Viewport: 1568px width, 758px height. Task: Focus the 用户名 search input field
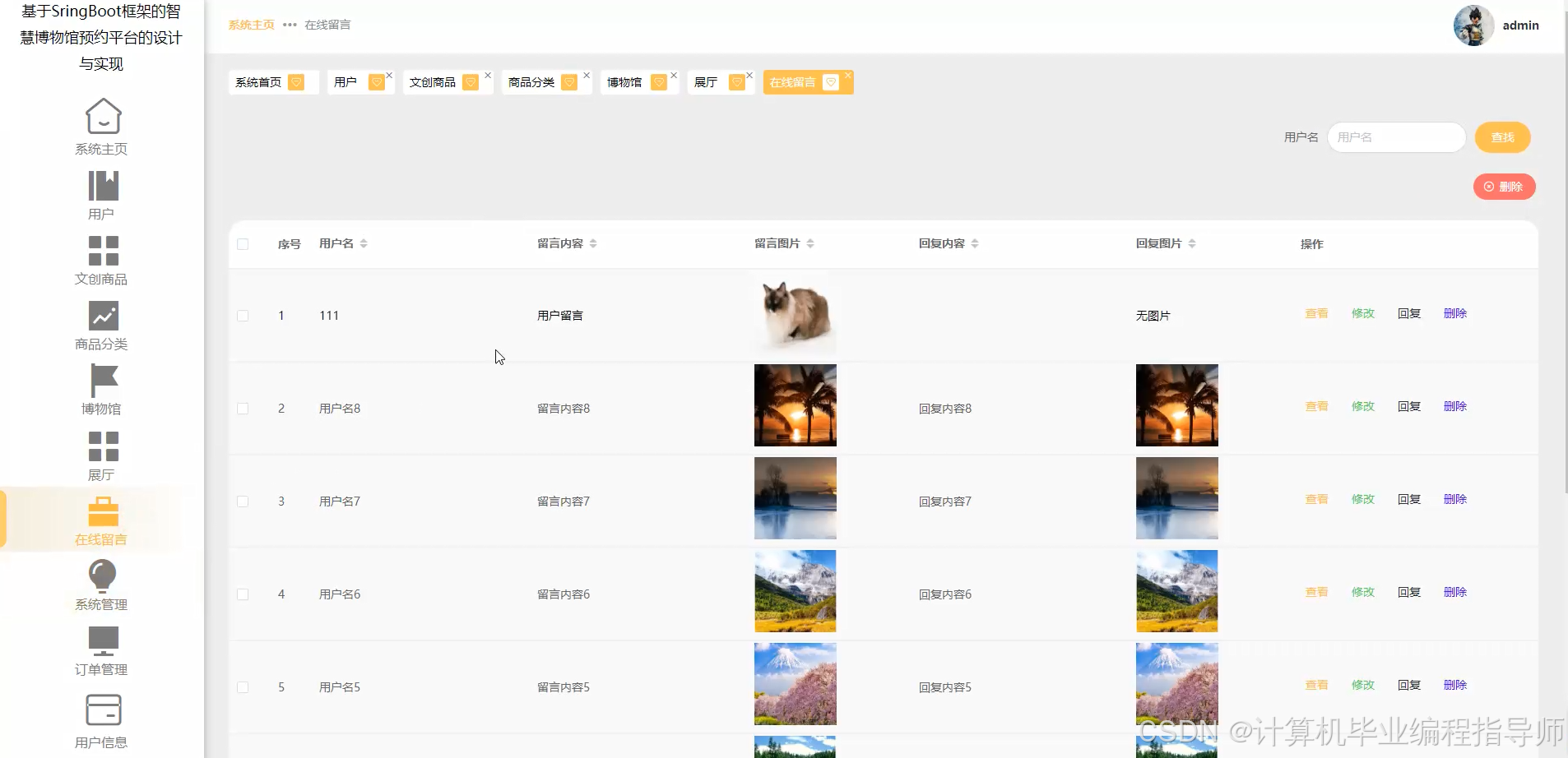[x=1396, y=137]
